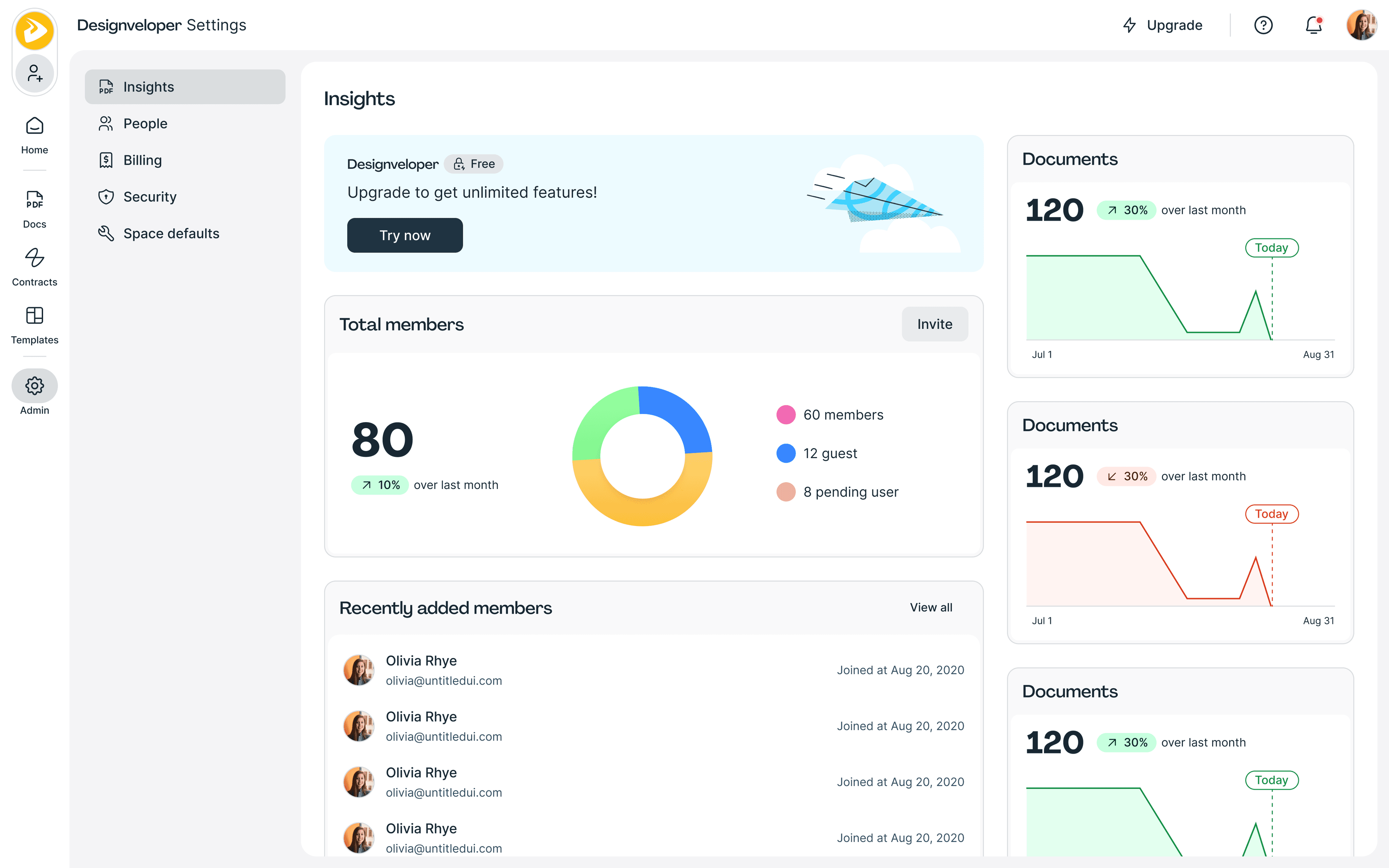Go to Security settings
This screenshot has width=1389, height=868.
[150, 197]
